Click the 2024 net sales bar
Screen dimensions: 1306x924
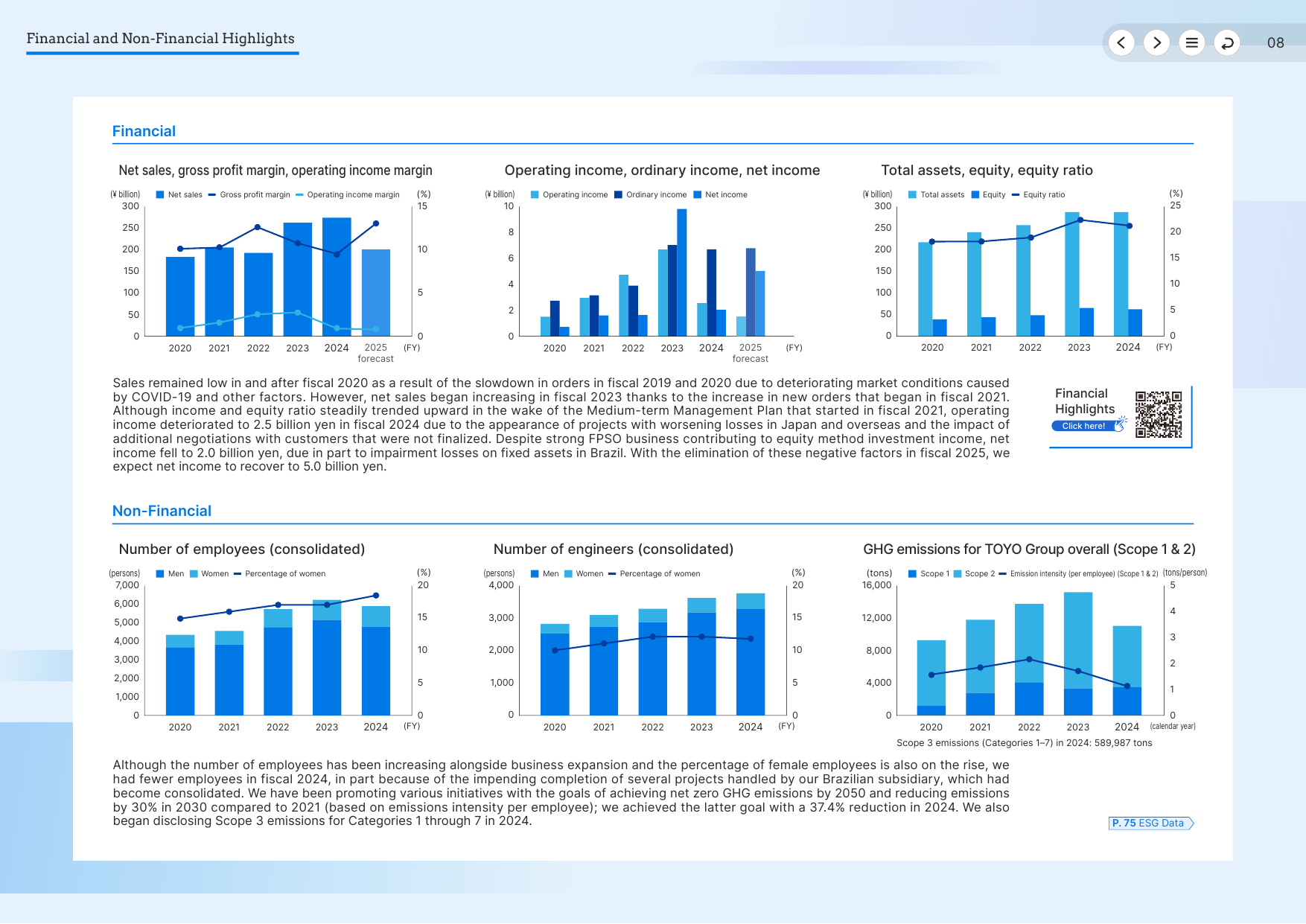pyautogui.click(x=337, y=276)
